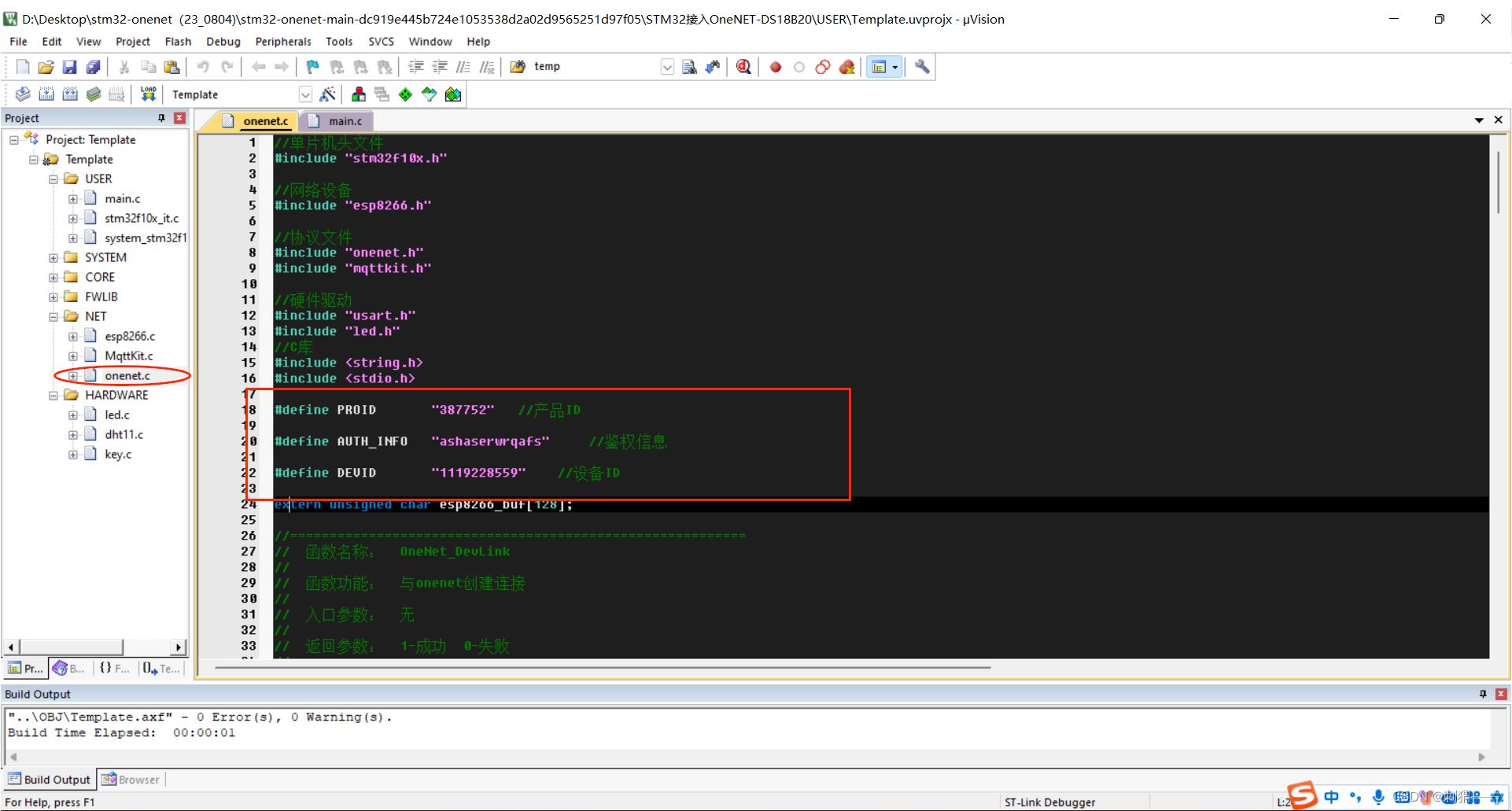
Task: Click the Rebuild all target files icon
Action: 70,94
